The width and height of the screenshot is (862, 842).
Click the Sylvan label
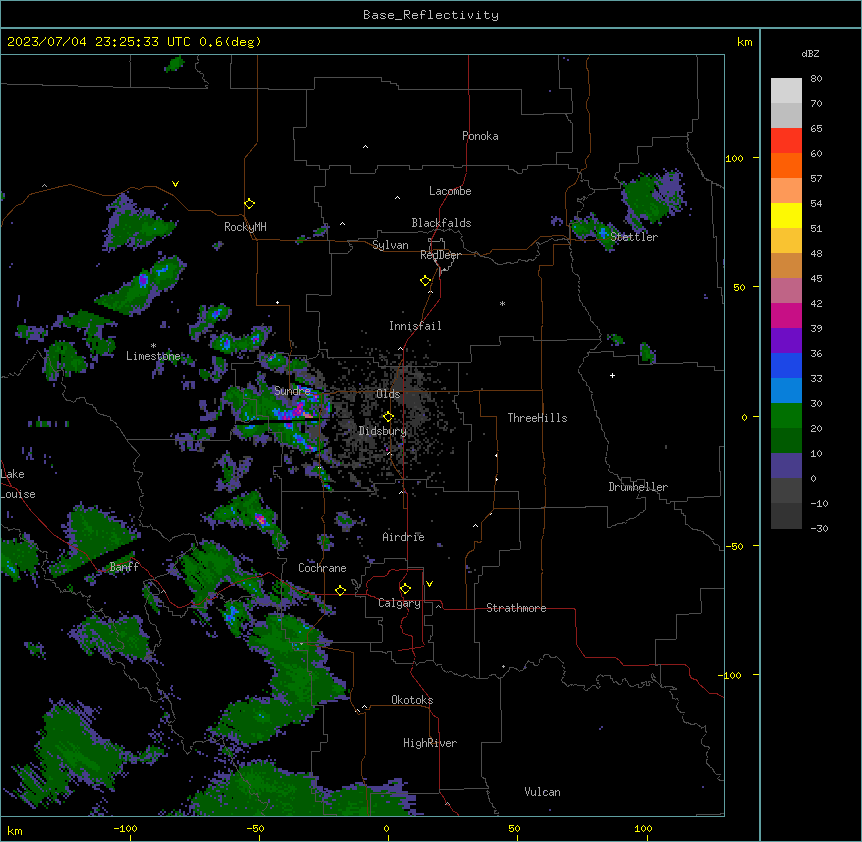click(390, 245)
